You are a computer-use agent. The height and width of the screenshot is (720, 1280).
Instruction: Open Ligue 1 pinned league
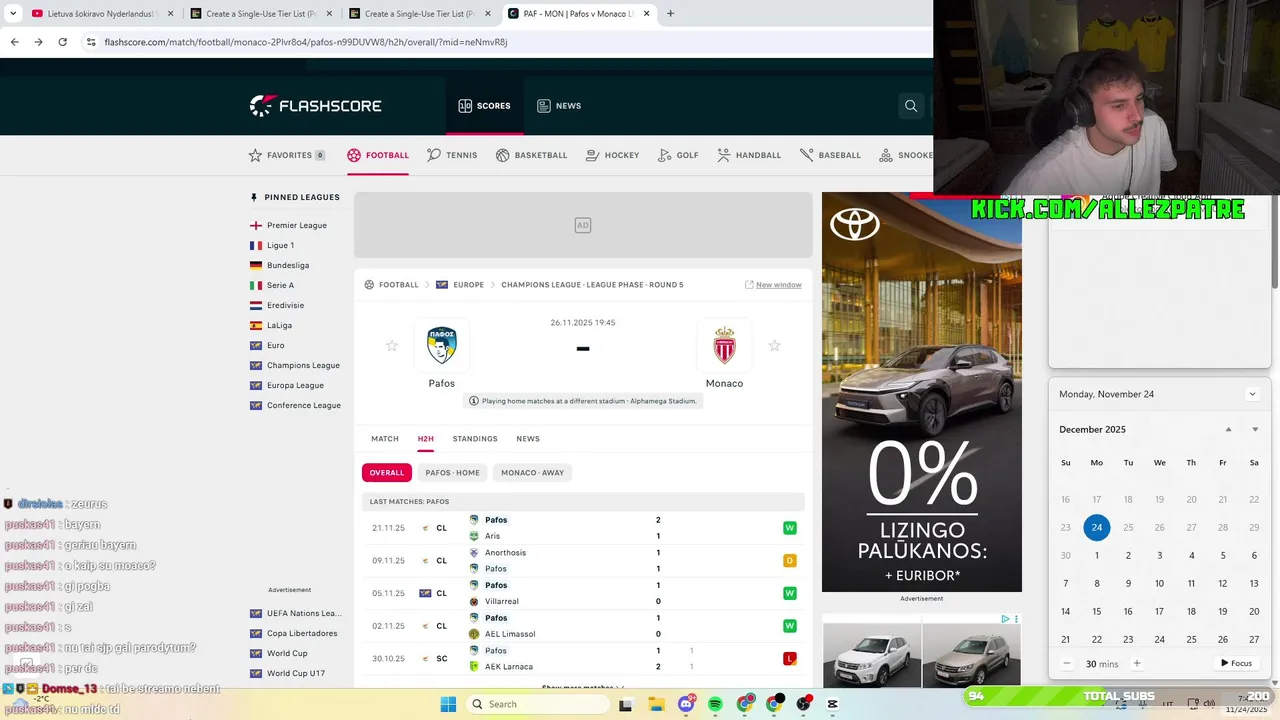tap(272, 245)
